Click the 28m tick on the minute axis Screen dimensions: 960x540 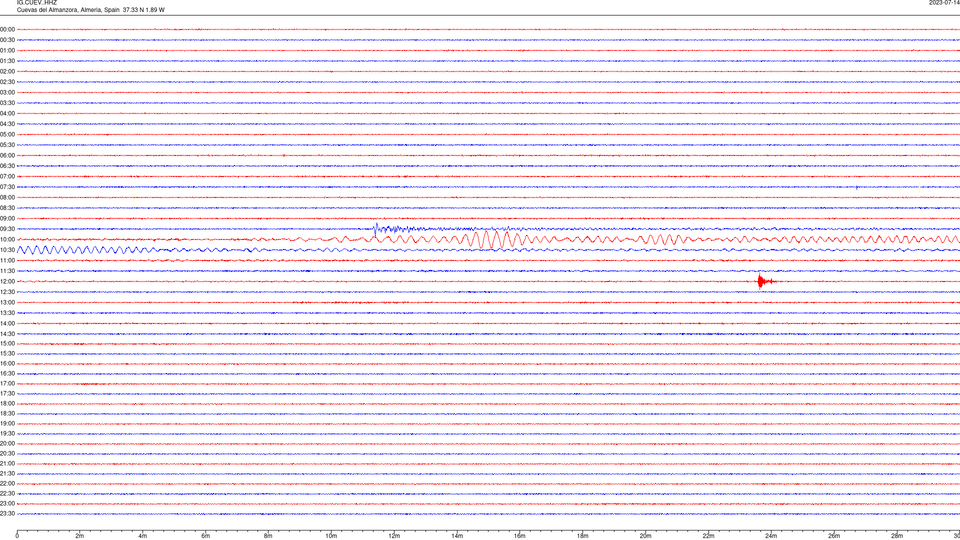(897, 536)
